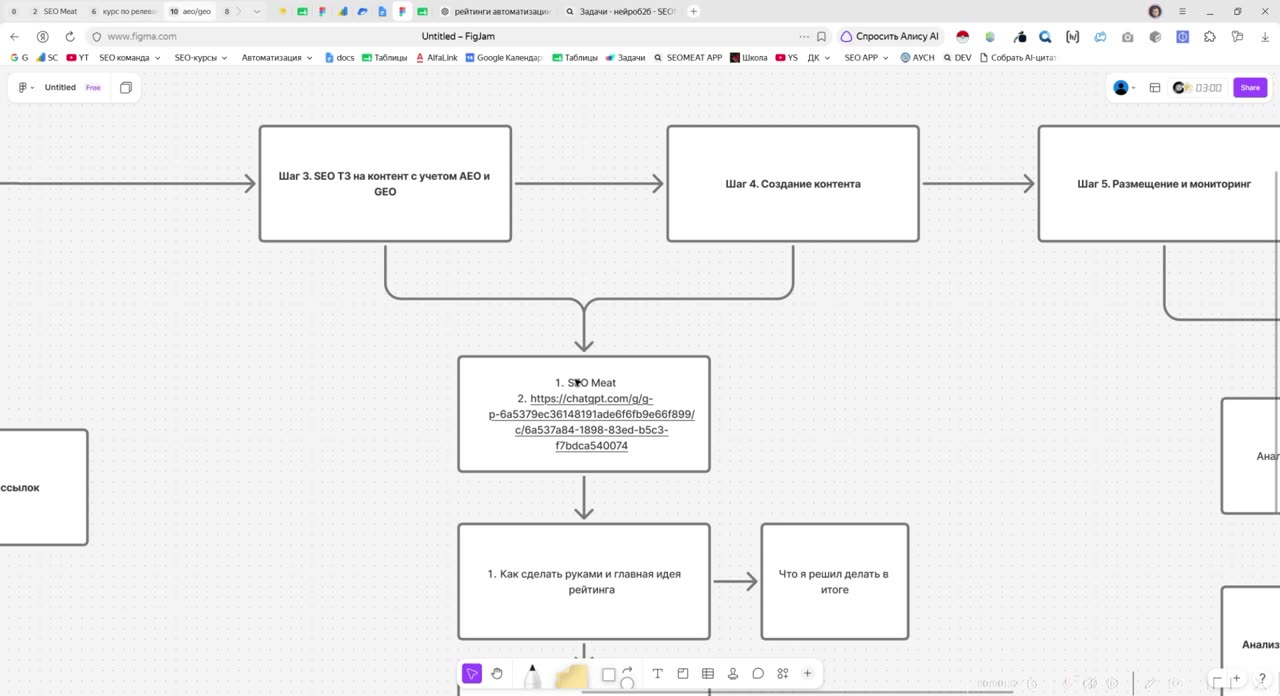Expand the ДК bookmarks folder
This screenshot has height=696, width=1280.
(x=819, y=58)
